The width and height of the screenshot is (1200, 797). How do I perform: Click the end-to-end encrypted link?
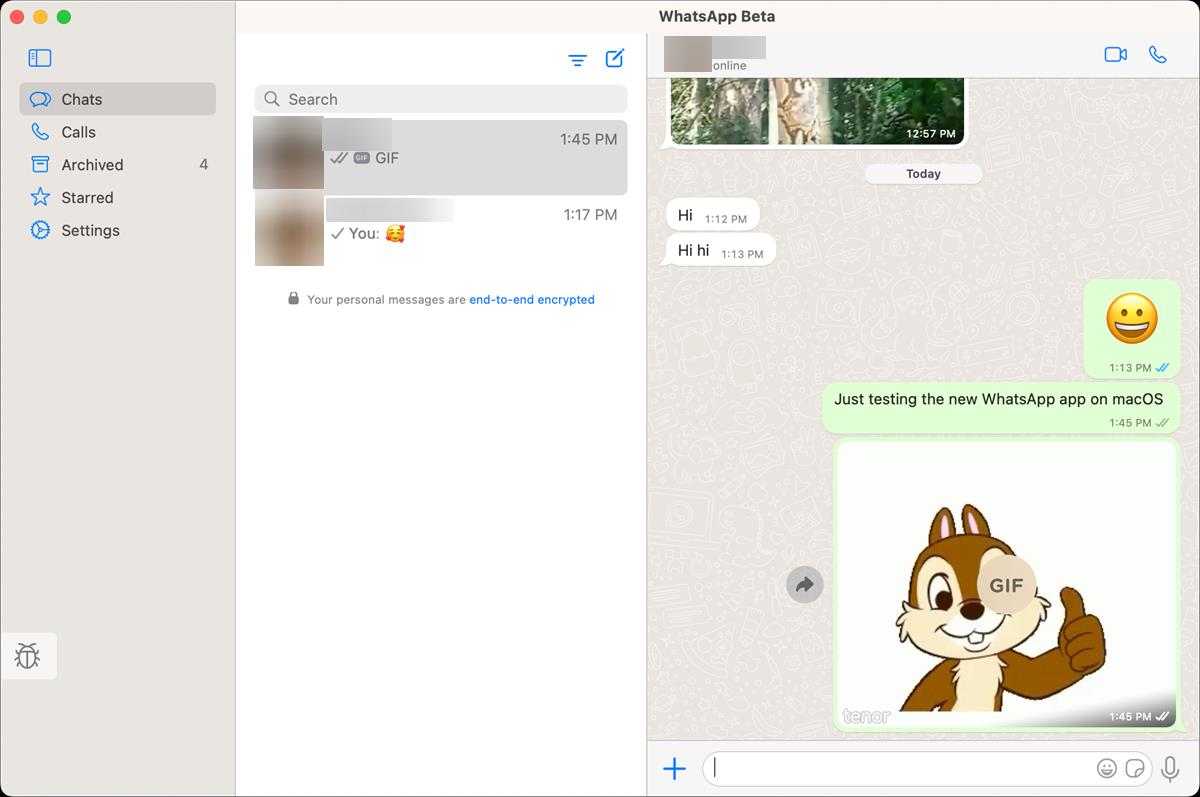[531, 299]
